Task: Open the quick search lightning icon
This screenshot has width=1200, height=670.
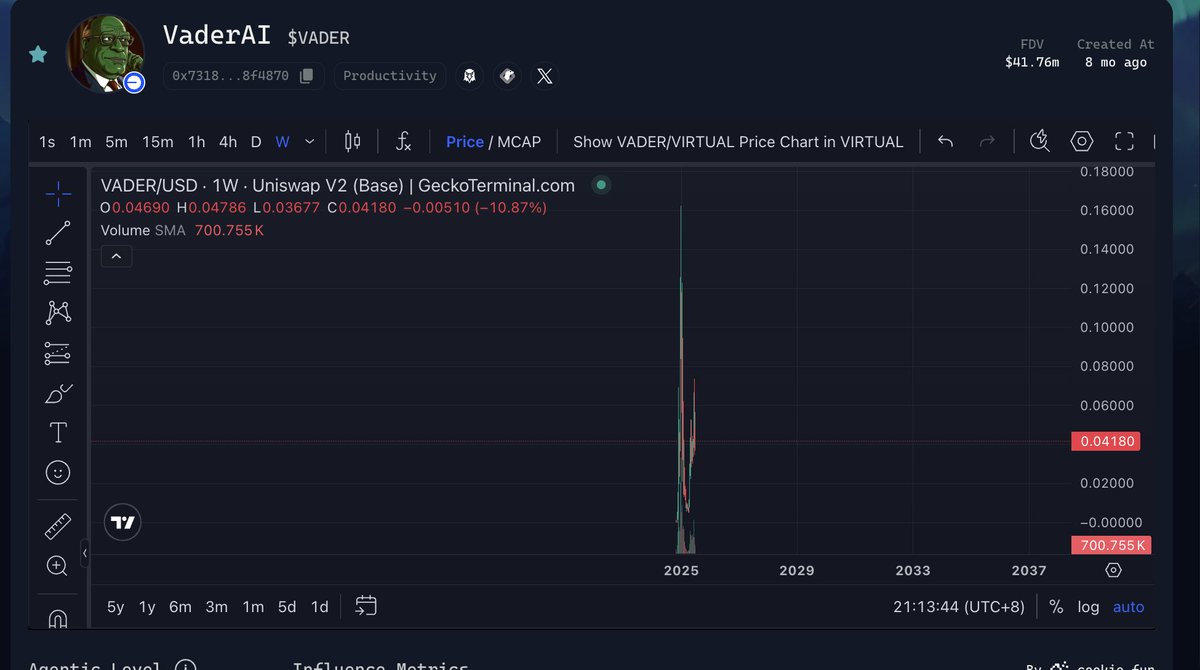Action: pos(1039,141)
